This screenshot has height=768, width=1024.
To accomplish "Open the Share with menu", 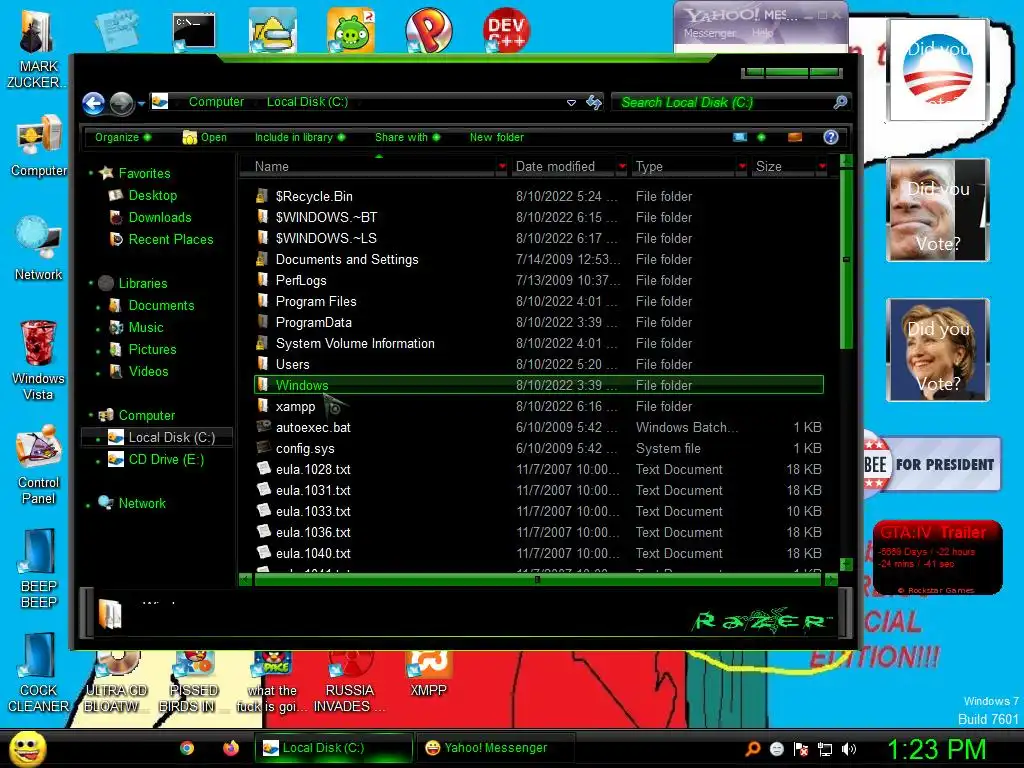I will 408,137.
